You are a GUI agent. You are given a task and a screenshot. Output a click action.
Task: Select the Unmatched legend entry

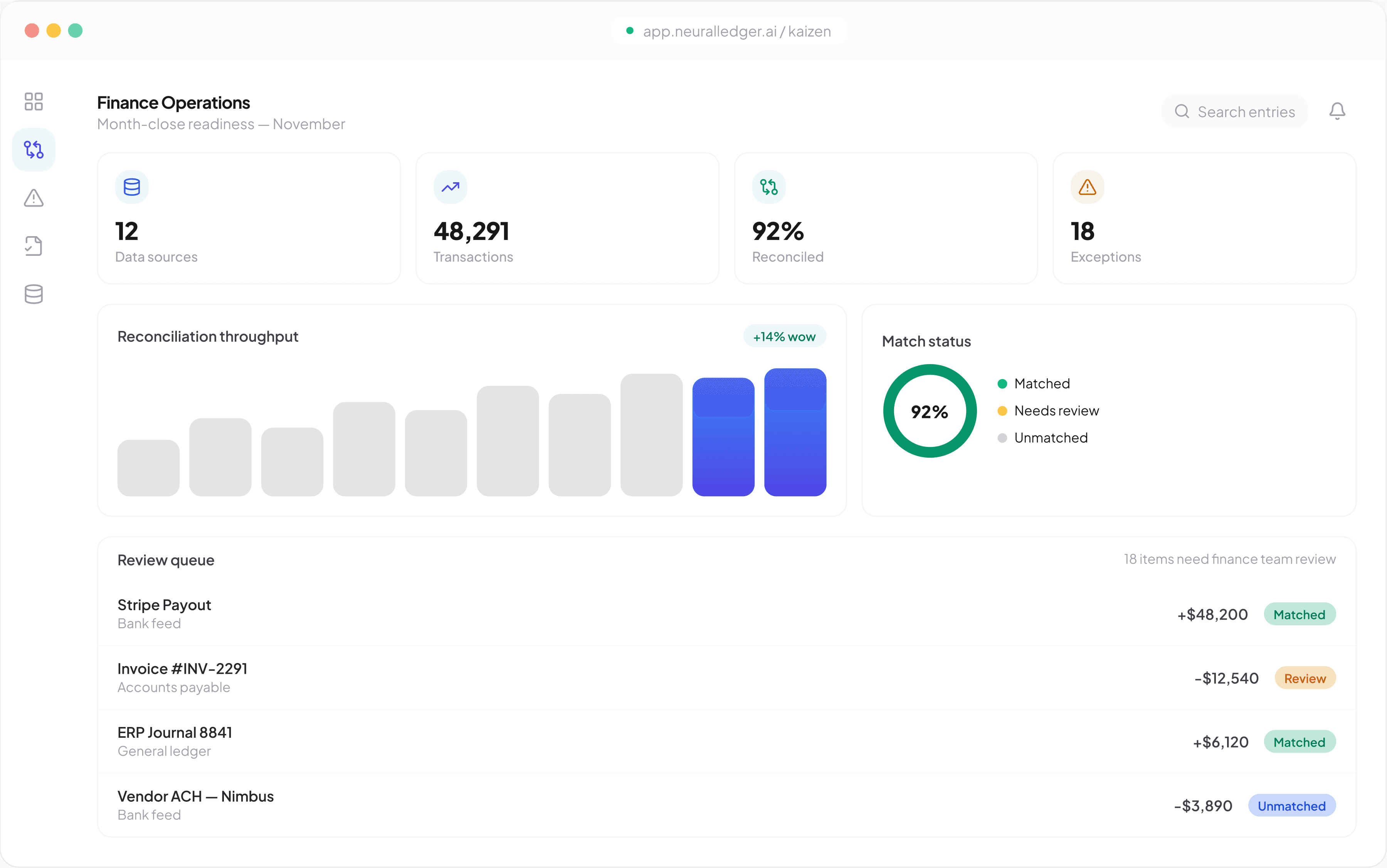(1042, 438)
